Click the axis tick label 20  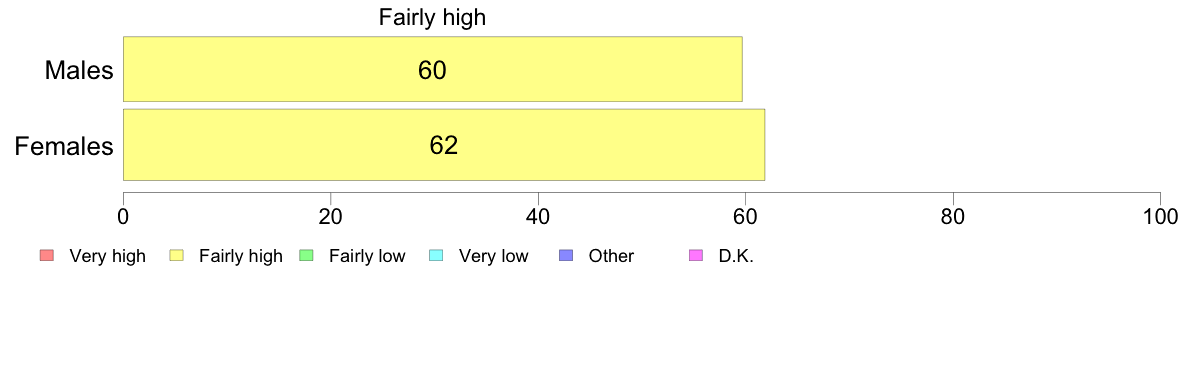click(330, 216)
